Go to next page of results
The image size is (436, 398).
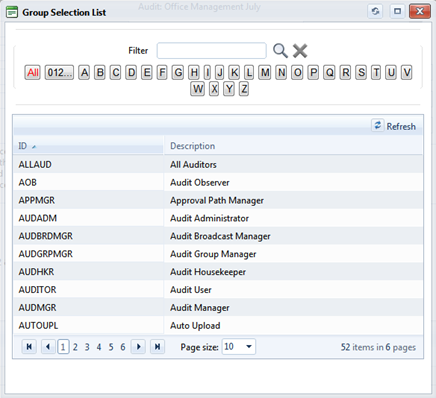click(138, 347)
